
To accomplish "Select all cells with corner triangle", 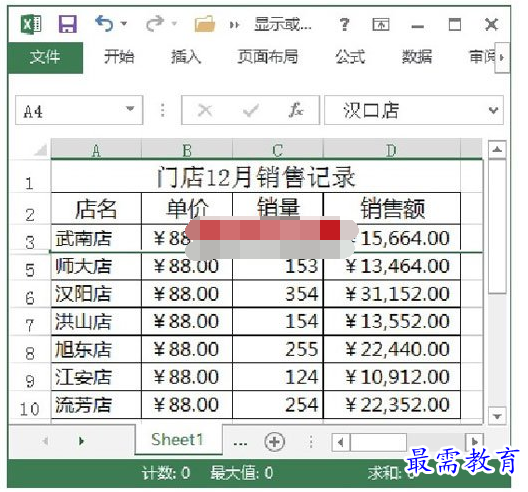I will [40, 149].
